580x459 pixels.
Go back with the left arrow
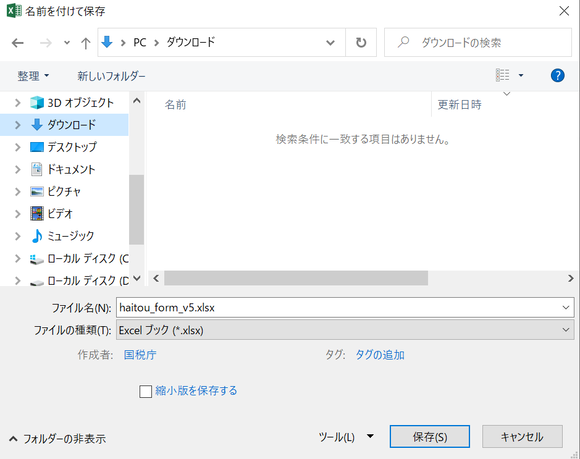click(x=18, y=43)
